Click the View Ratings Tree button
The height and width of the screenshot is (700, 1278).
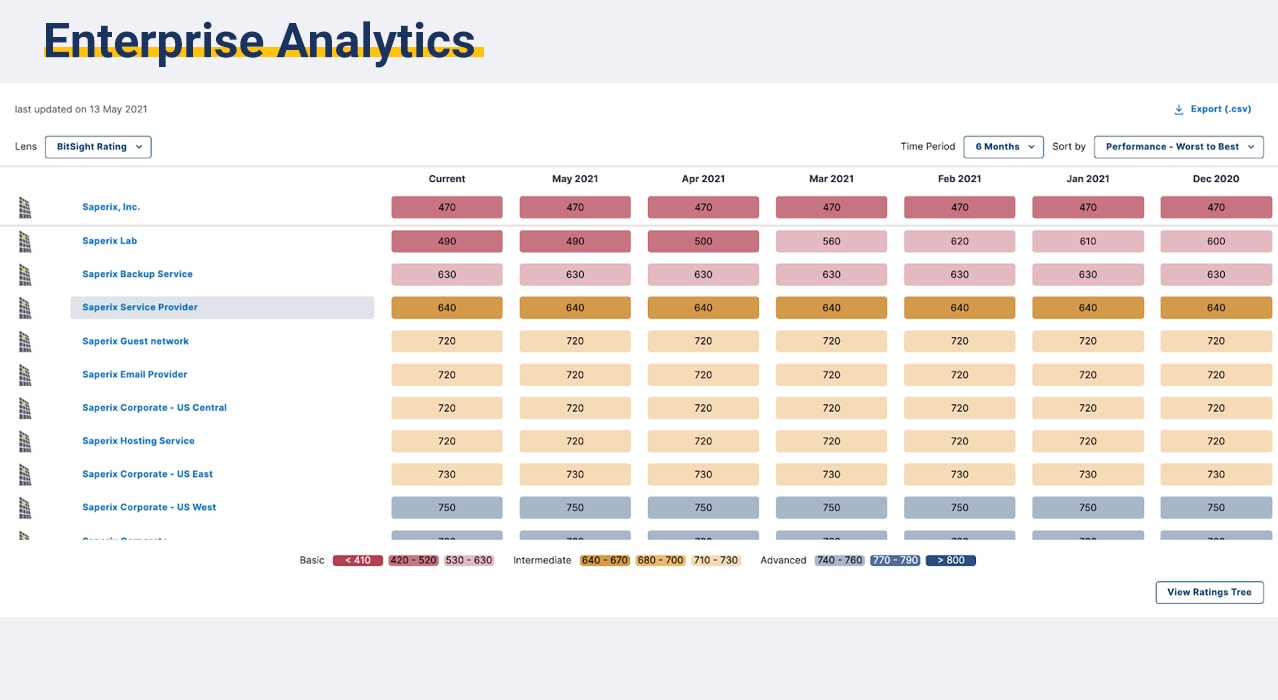[1209, 592]
